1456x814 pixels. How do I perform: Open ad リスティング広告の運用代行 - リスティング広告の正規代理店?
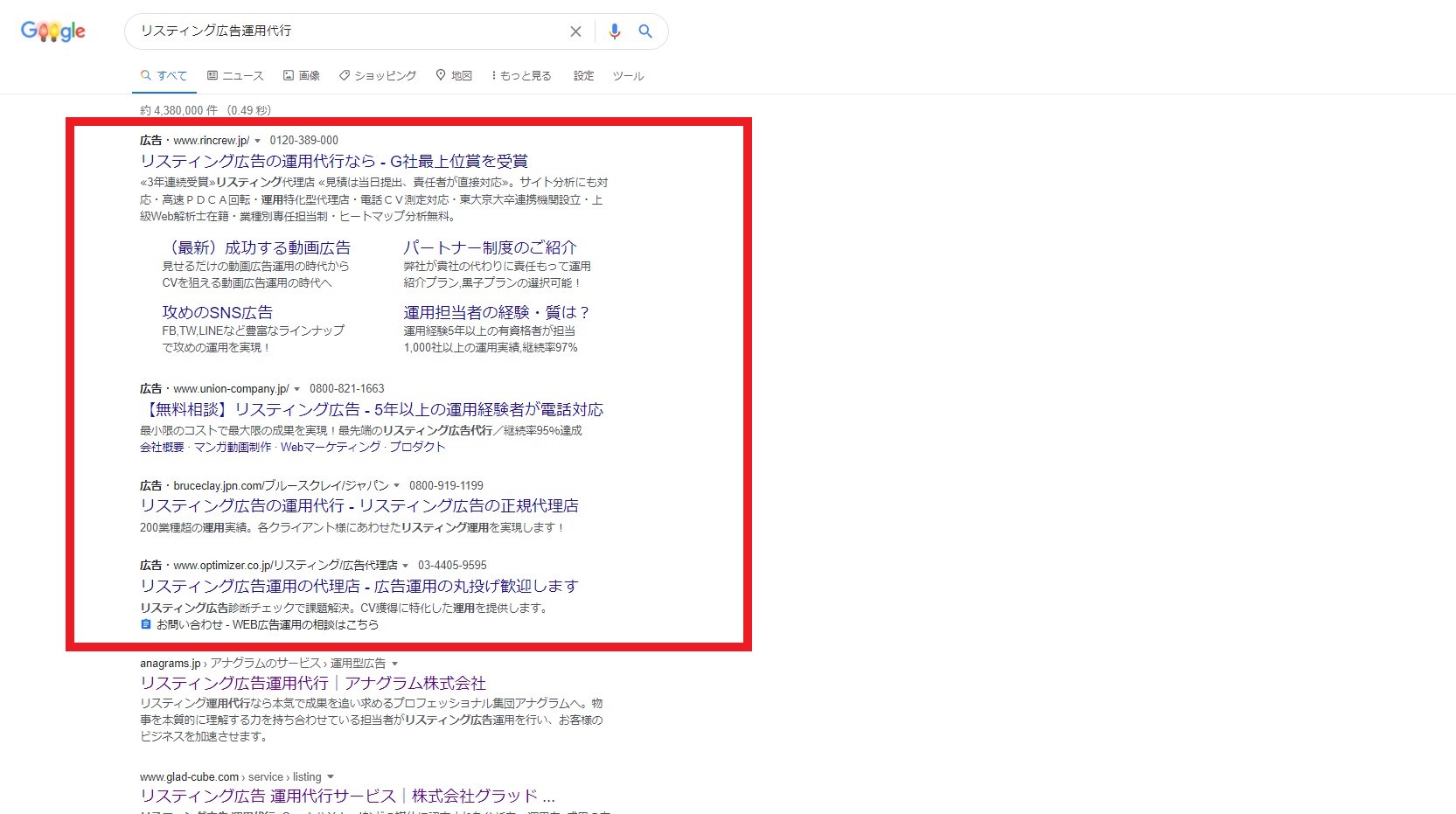[359, 505]
